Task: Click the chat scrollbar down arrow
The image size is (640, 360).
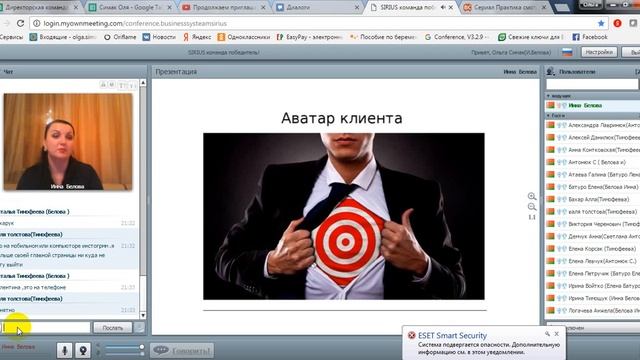Action: tap(143, 315)
